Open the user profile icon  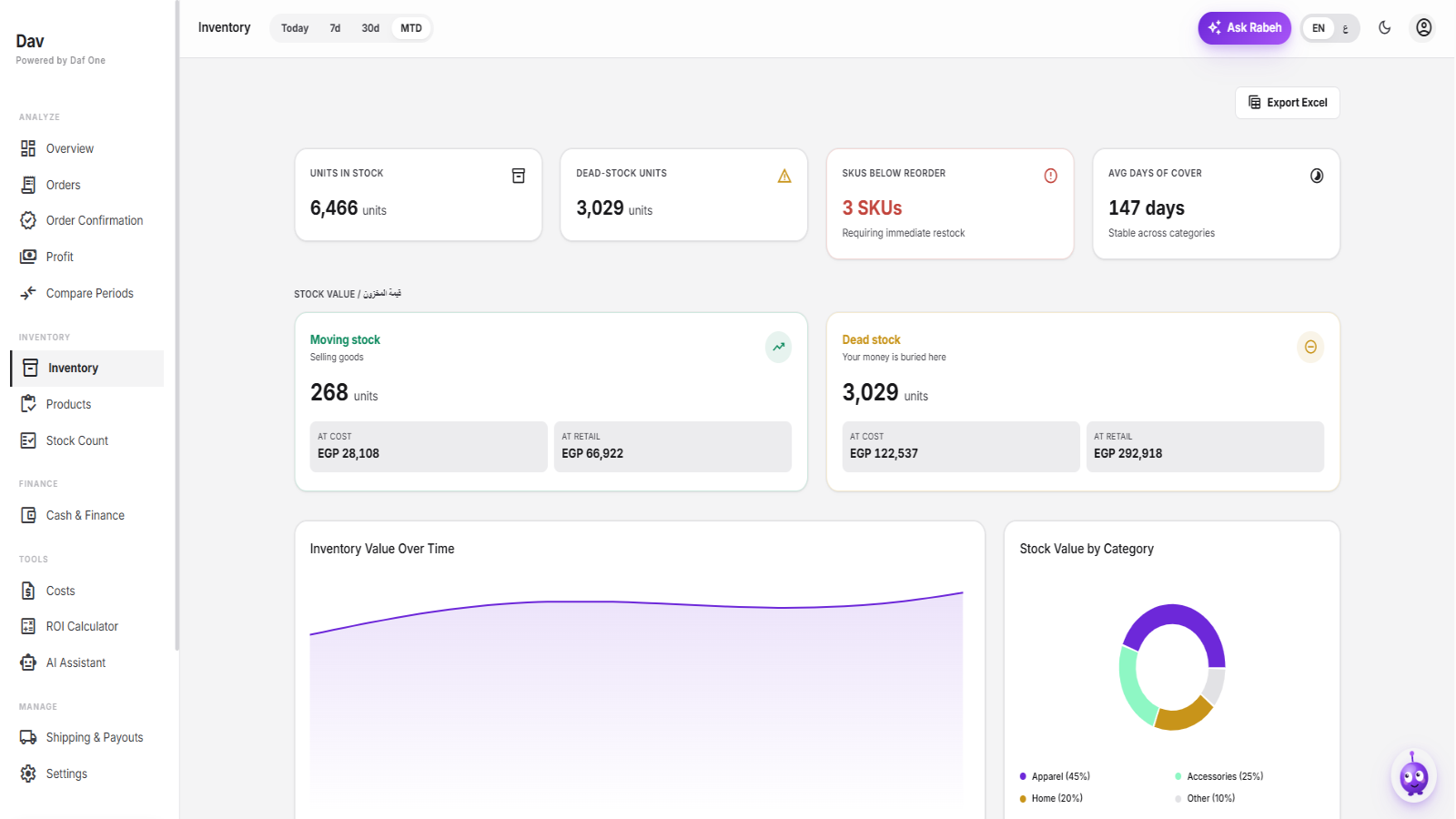point(1424,27)
